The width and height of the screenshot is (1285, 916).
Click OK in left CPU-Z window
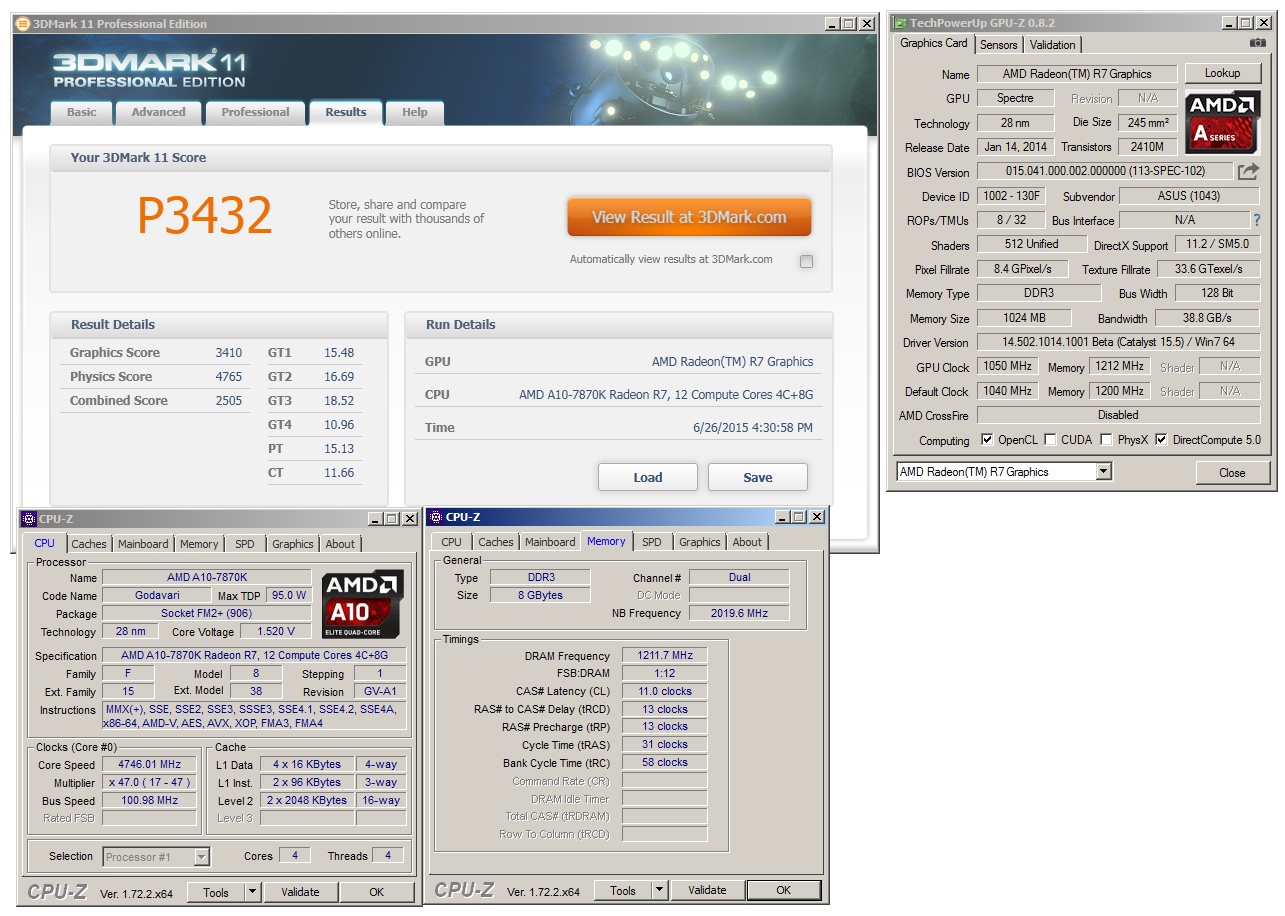(377, 892)
